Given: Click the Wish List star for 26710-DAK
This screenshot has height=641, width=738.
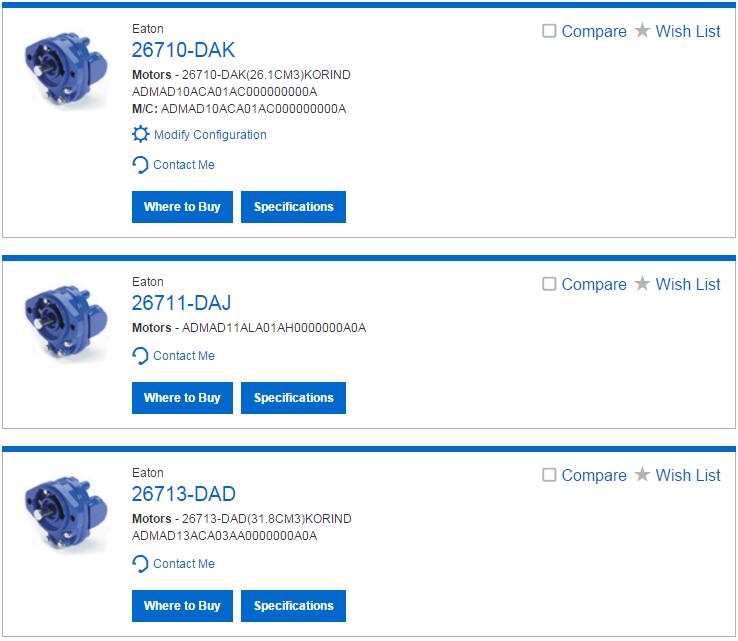Looking at the screenshot, I should (x=642, y=31).
